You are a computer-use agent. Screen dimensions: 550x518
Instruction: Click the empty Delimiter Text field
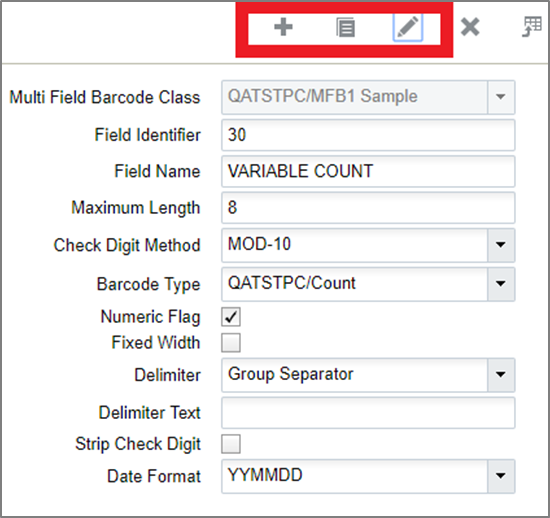point(368,413)
